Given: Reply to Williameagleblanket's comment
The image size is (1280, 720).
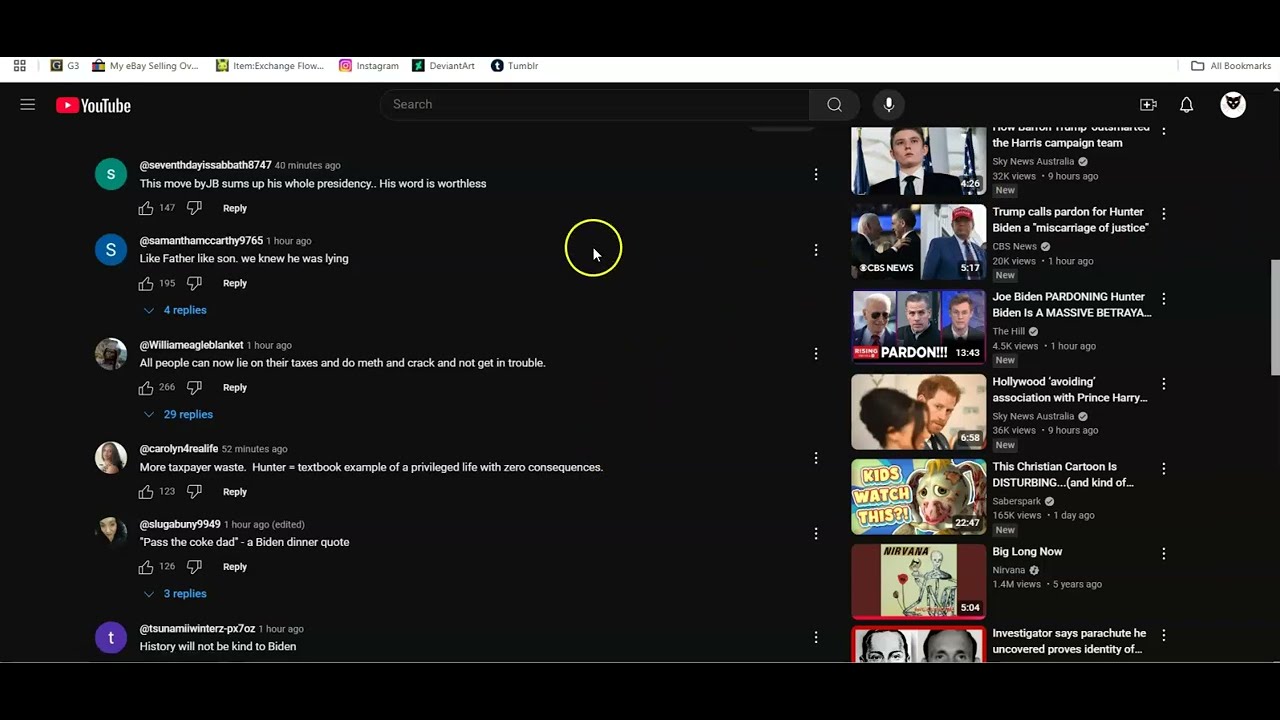Looking at the screenshot, I should click(235, 387).
